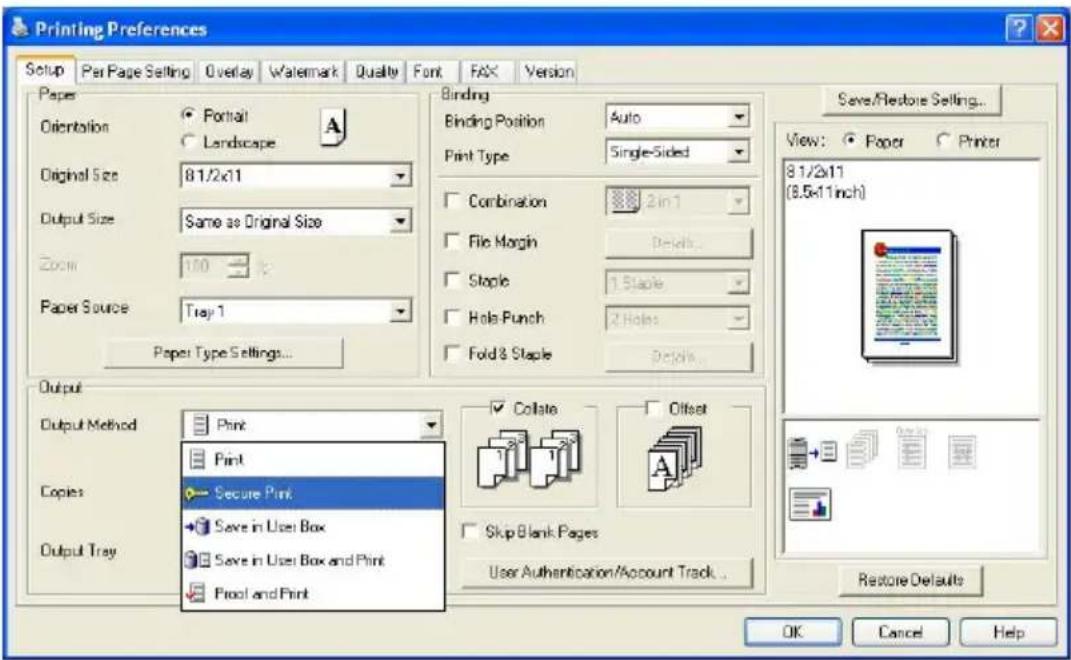The height and width of the screenshot is (660, 1071).
Task: Uncheck the Collate checkbox
Action: [499, 408]
